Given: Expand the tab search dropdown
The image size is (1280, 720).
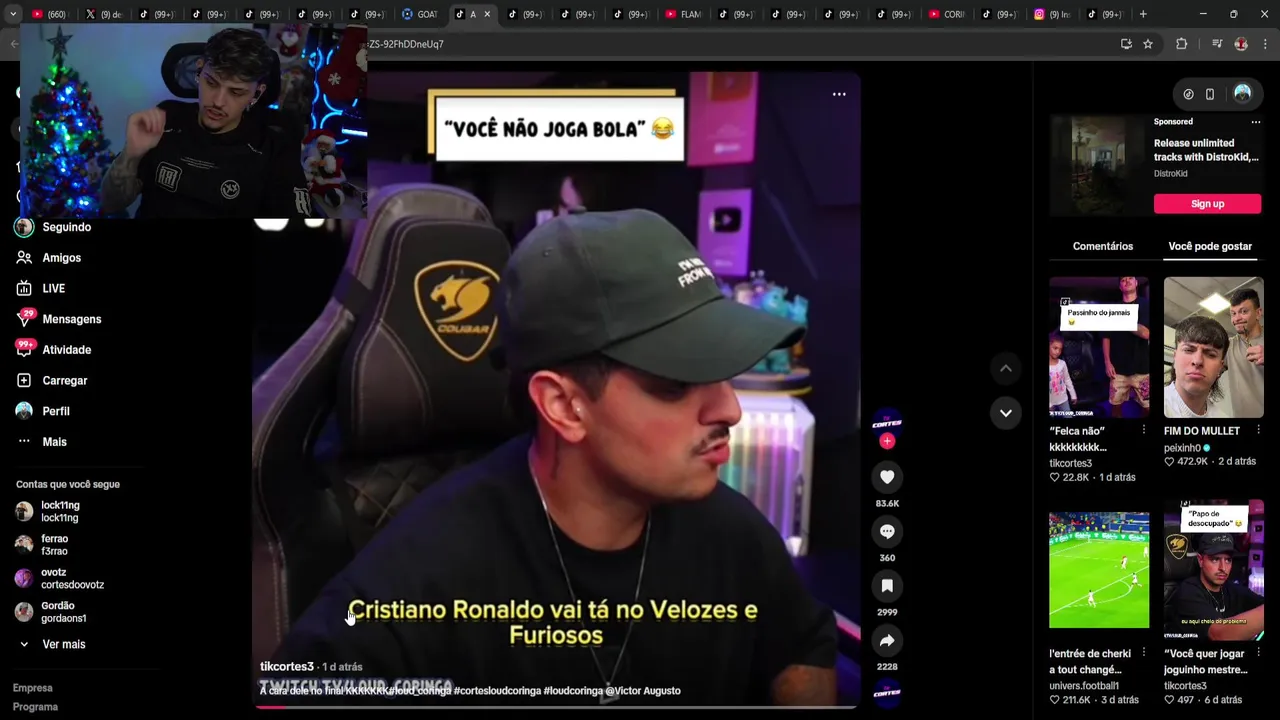Looking at the screenshot, I should coord(12,14).
